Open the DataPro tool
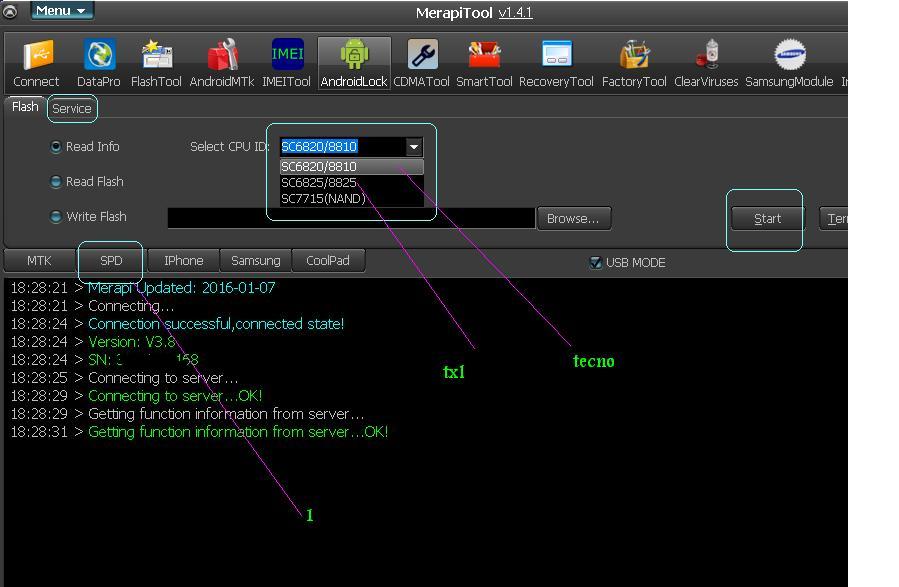899x587 pixels. 99,64
